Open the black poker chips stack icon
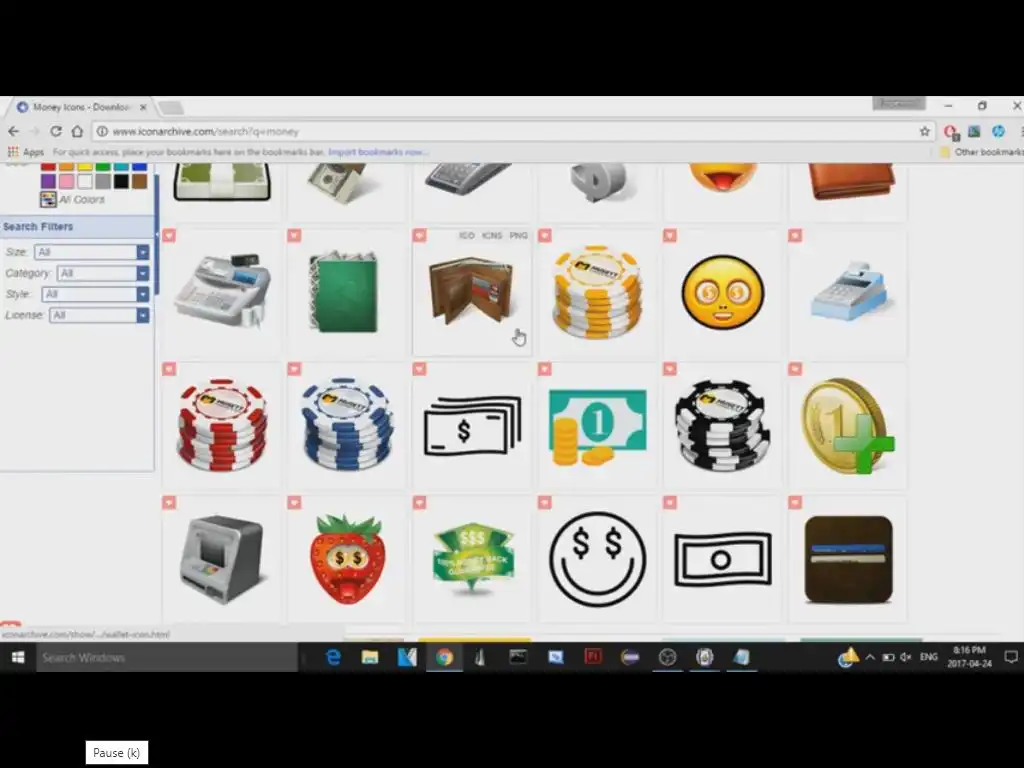 pos(722,424)
